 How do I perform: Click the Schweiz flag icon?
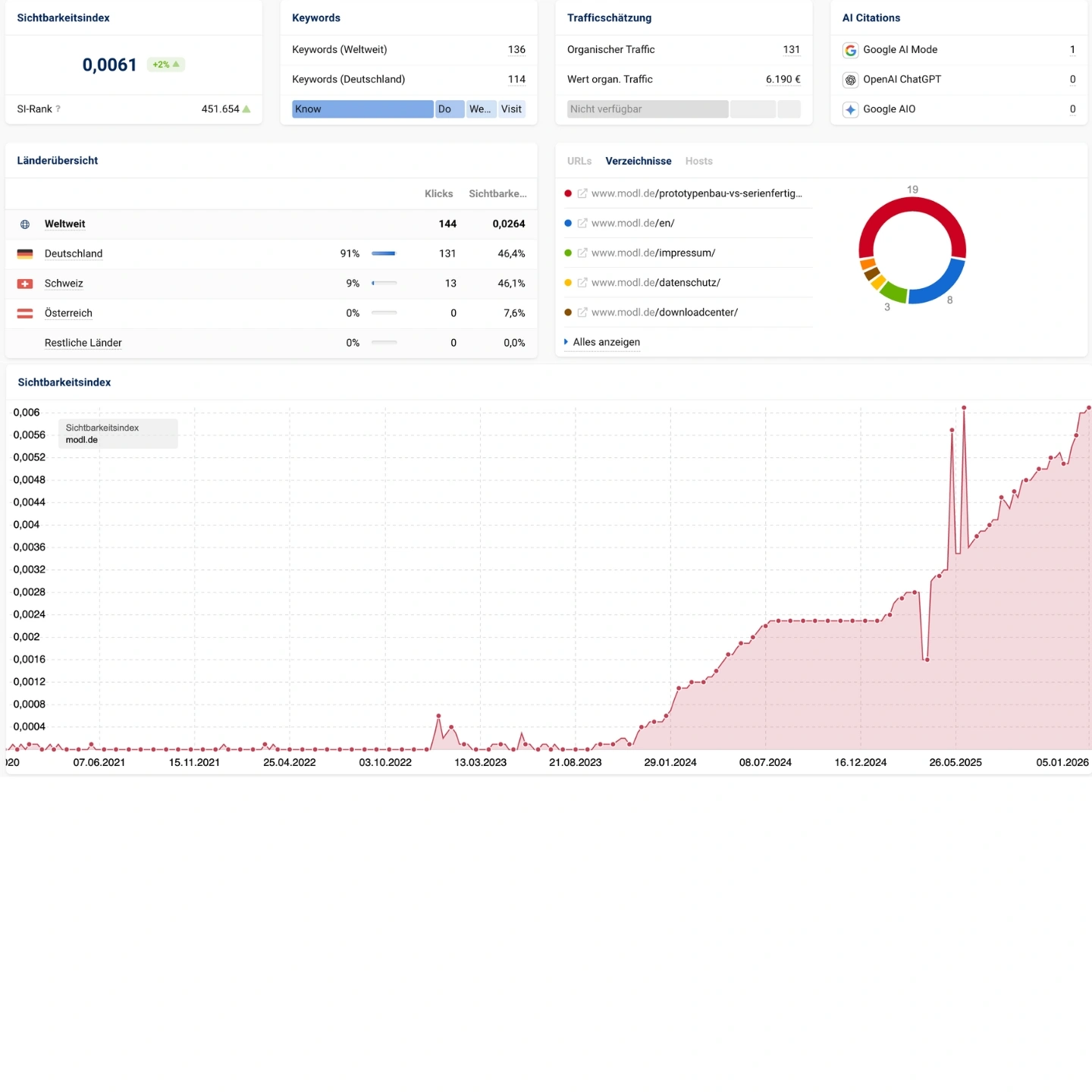coord(25,284)
